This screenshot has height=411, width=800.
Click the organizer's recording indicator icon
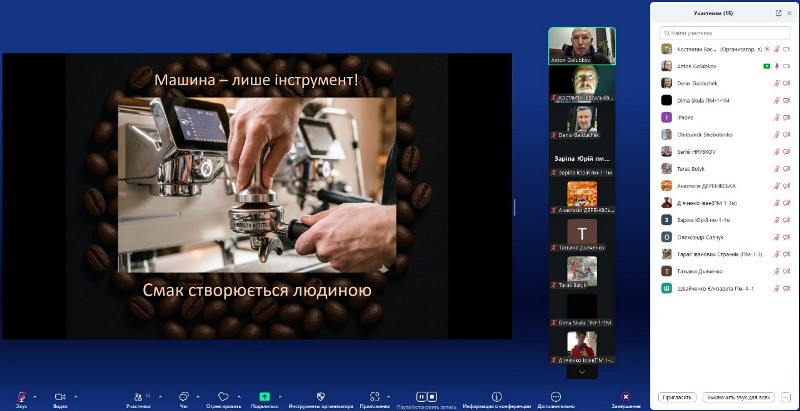coord(767,49)
